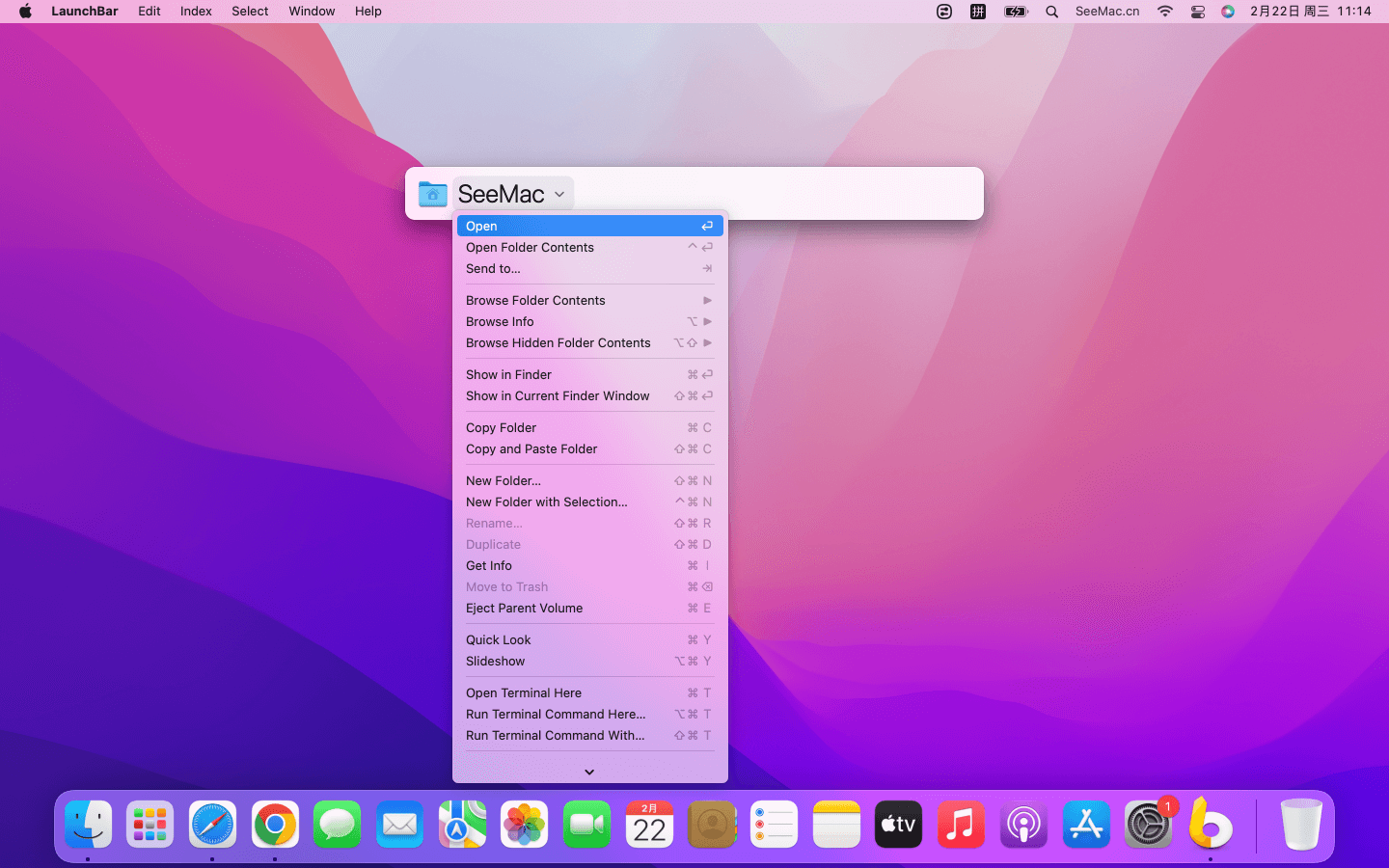Screen dimensions: 1389x868
Task: Click the SeeMac home folder icon in LaunchBar
Action: tap(432, 194)
